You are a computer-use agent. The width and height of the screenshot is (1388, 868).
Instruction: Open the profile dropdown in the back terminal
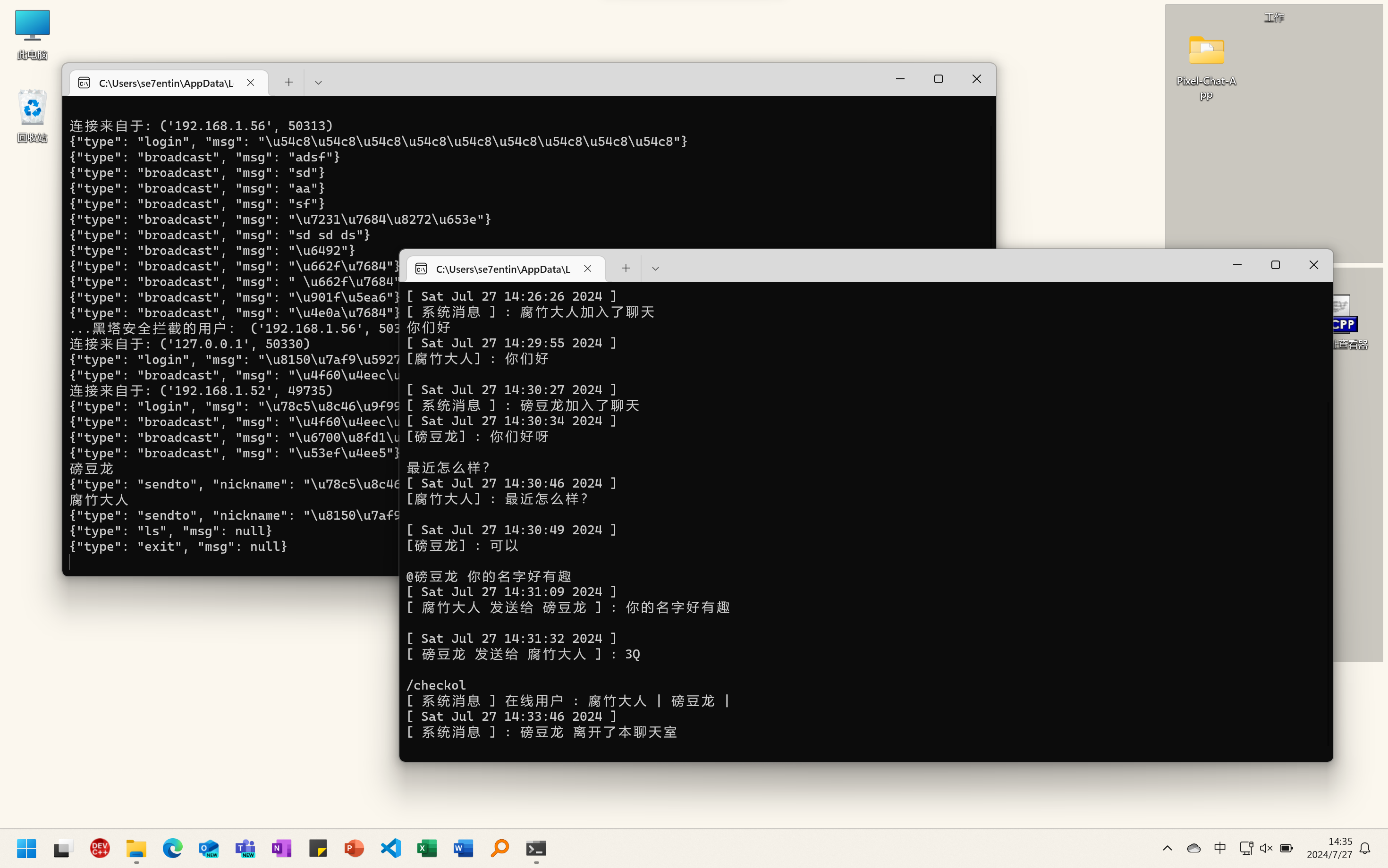click(319, 83)
